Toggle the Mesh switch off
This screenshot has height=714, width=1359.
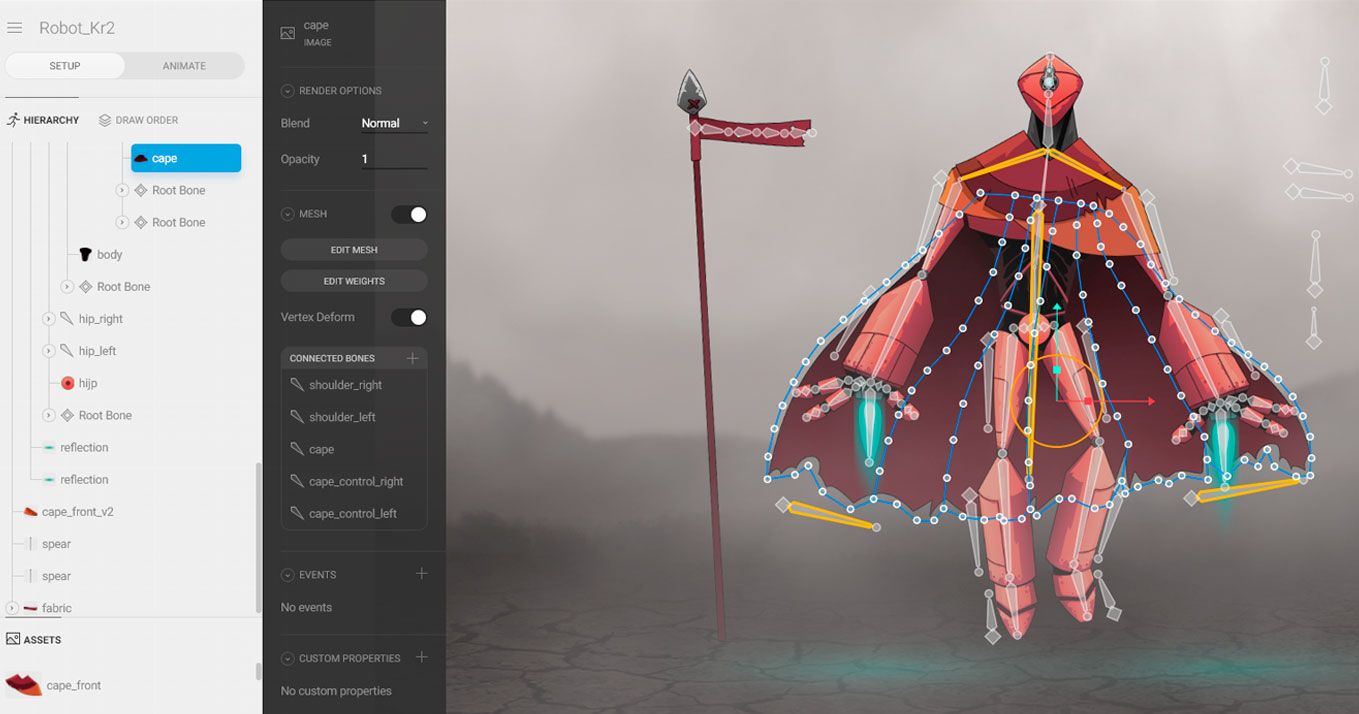(x=409, y=214)
